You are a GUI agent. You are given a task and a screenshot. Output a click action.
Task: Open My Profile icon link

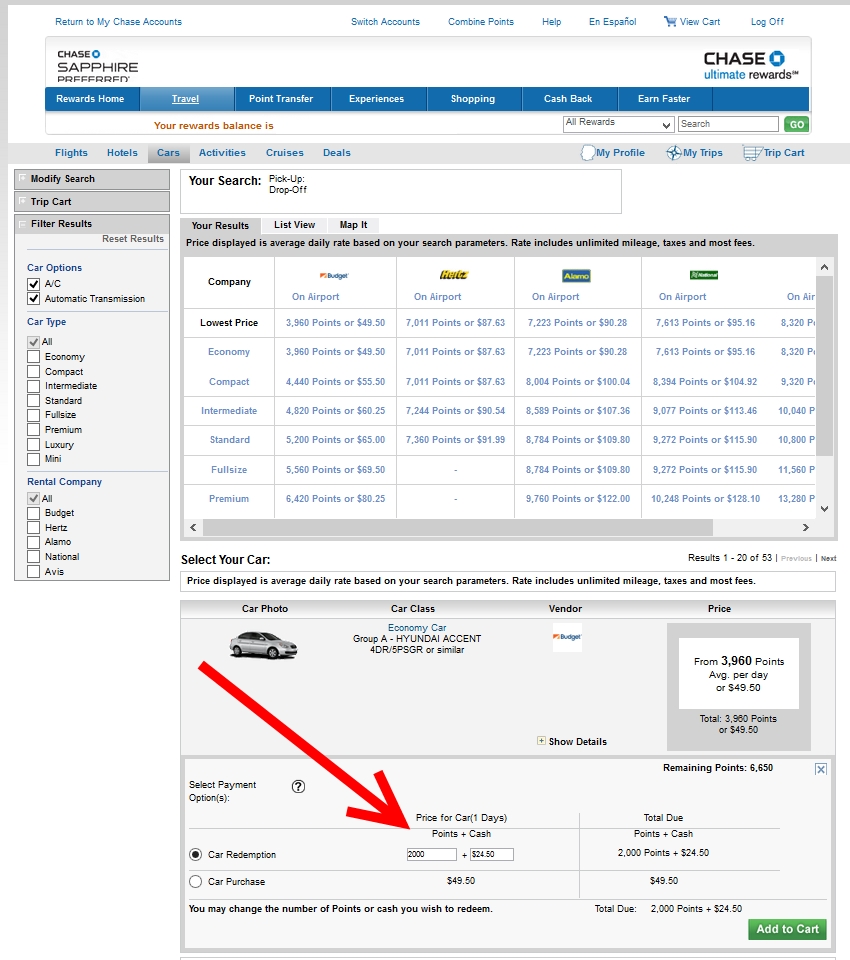[587, 153]
